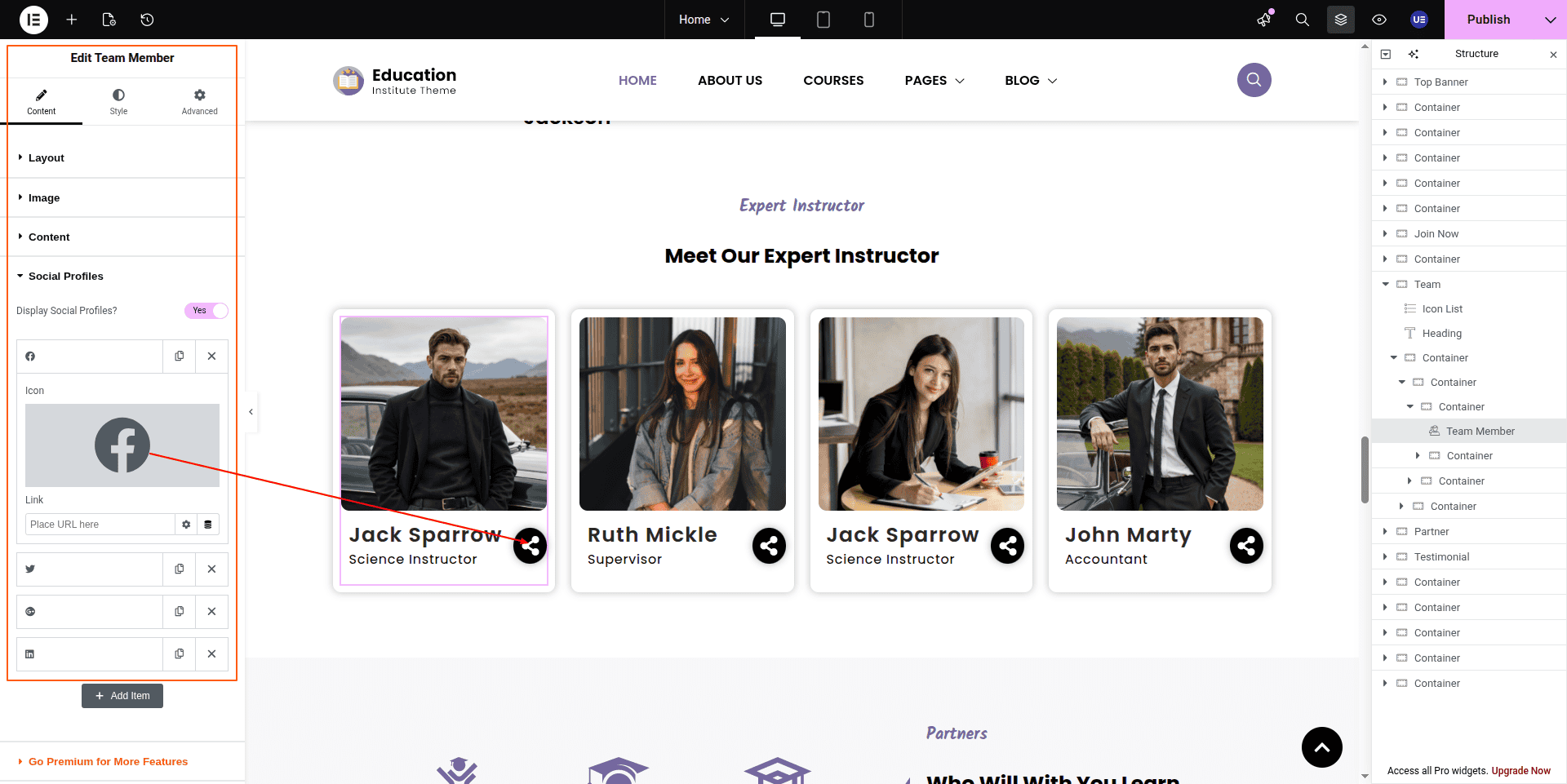
Task: Click the Add Item button
Action: click(122, 696)
